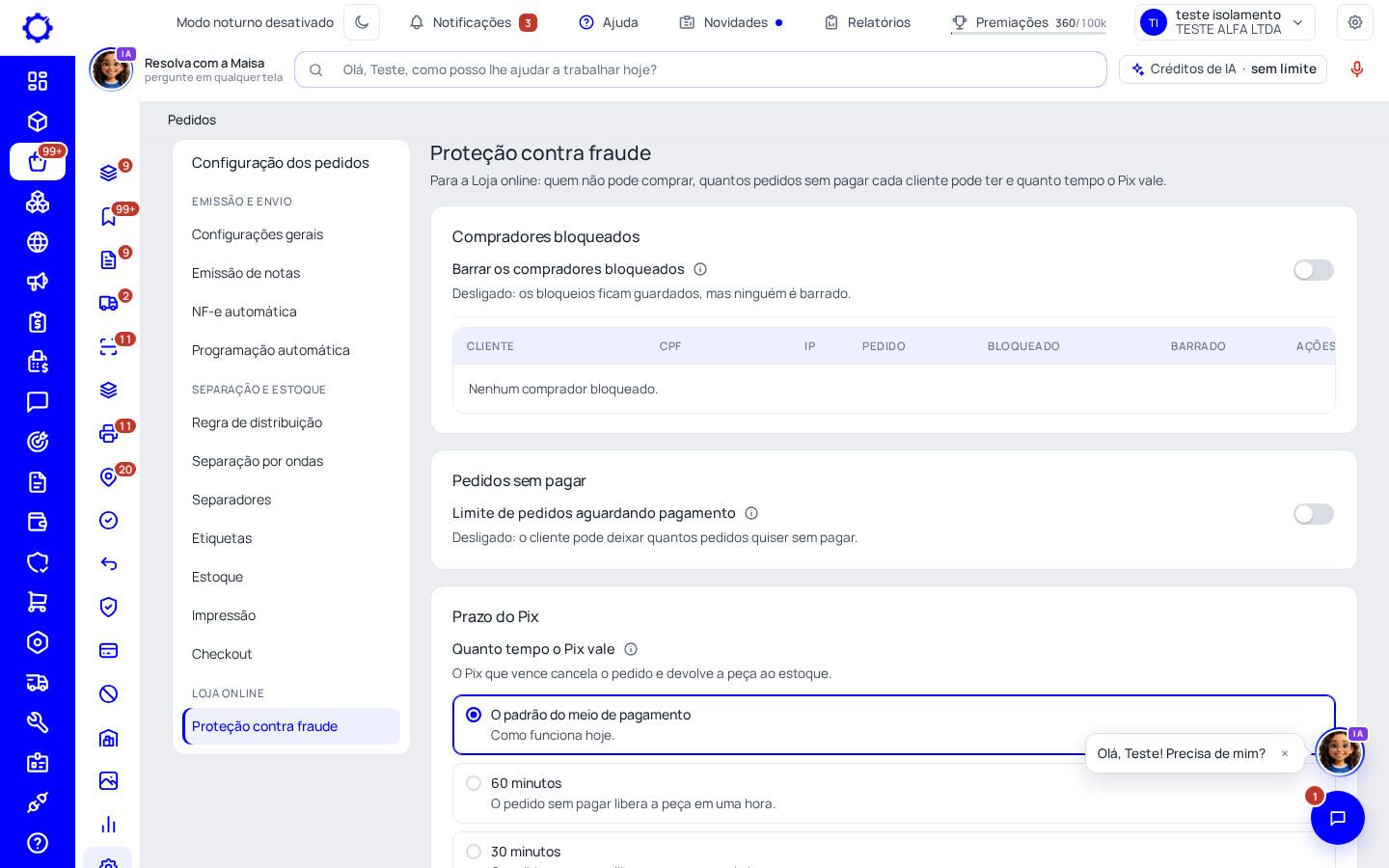Viewport: 1389px width, 868px height.
Task: Select 30 minutos Pix option
Action: click(x=894, y=851)
